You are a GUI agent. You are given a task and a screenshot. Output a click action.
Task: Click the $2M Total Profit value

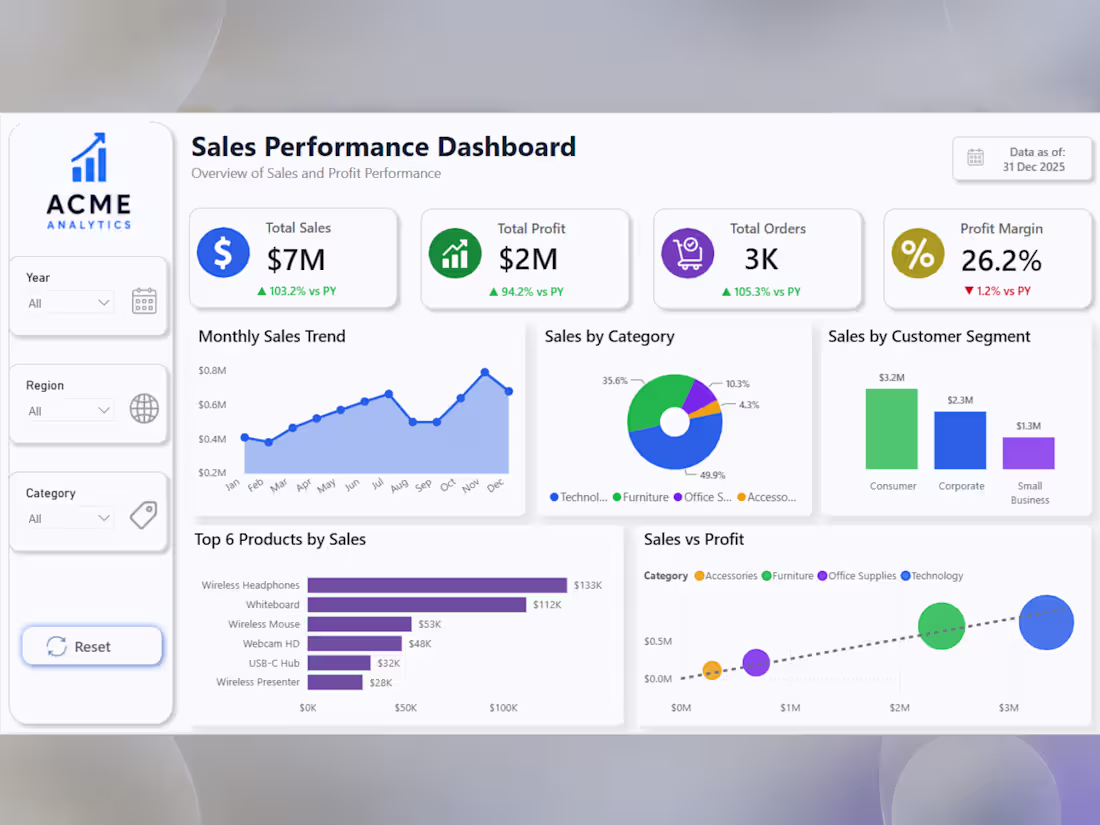tap(528, 260)
